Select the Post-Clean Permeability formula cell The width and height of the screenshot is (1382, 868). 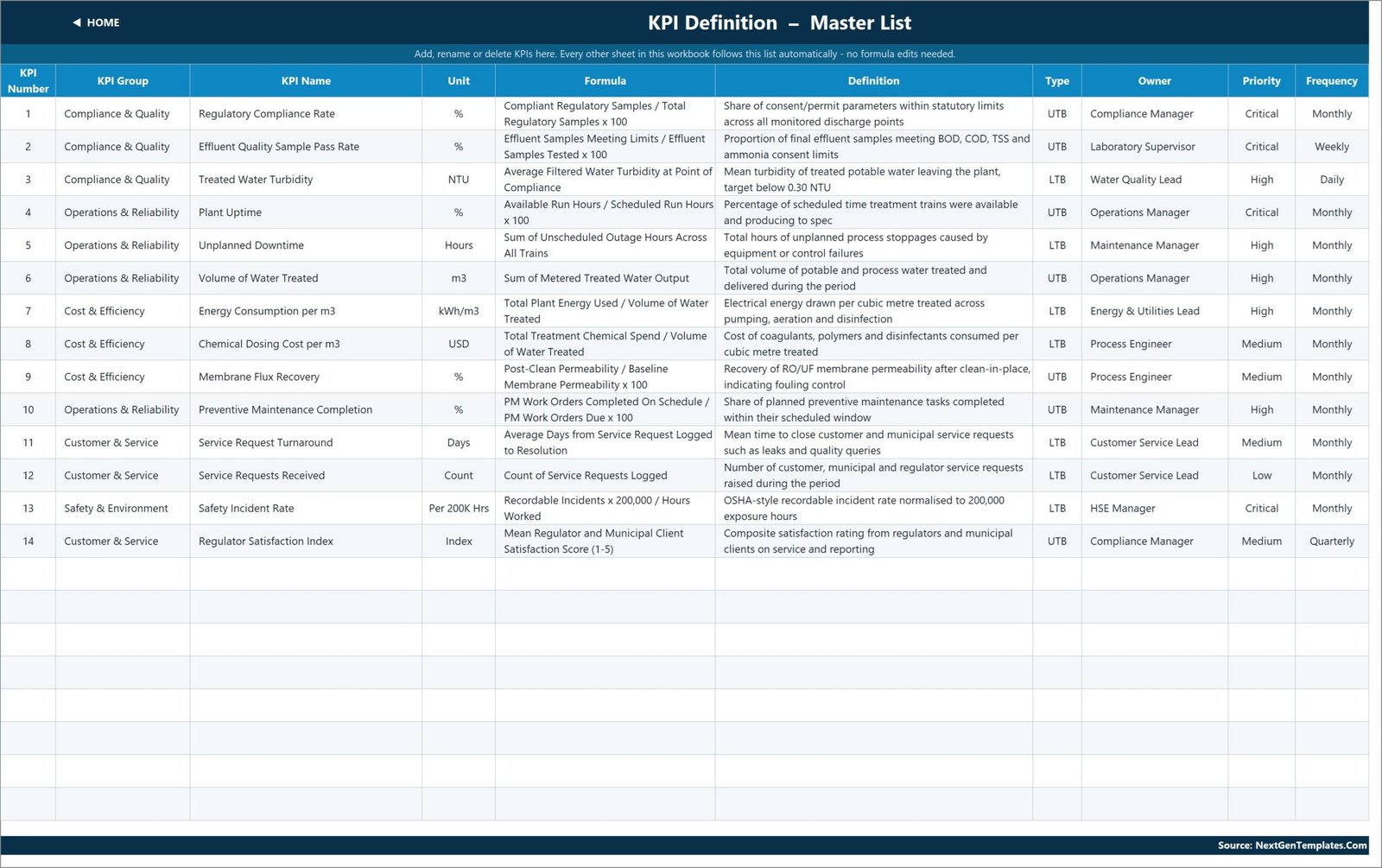tap(605, 377)
